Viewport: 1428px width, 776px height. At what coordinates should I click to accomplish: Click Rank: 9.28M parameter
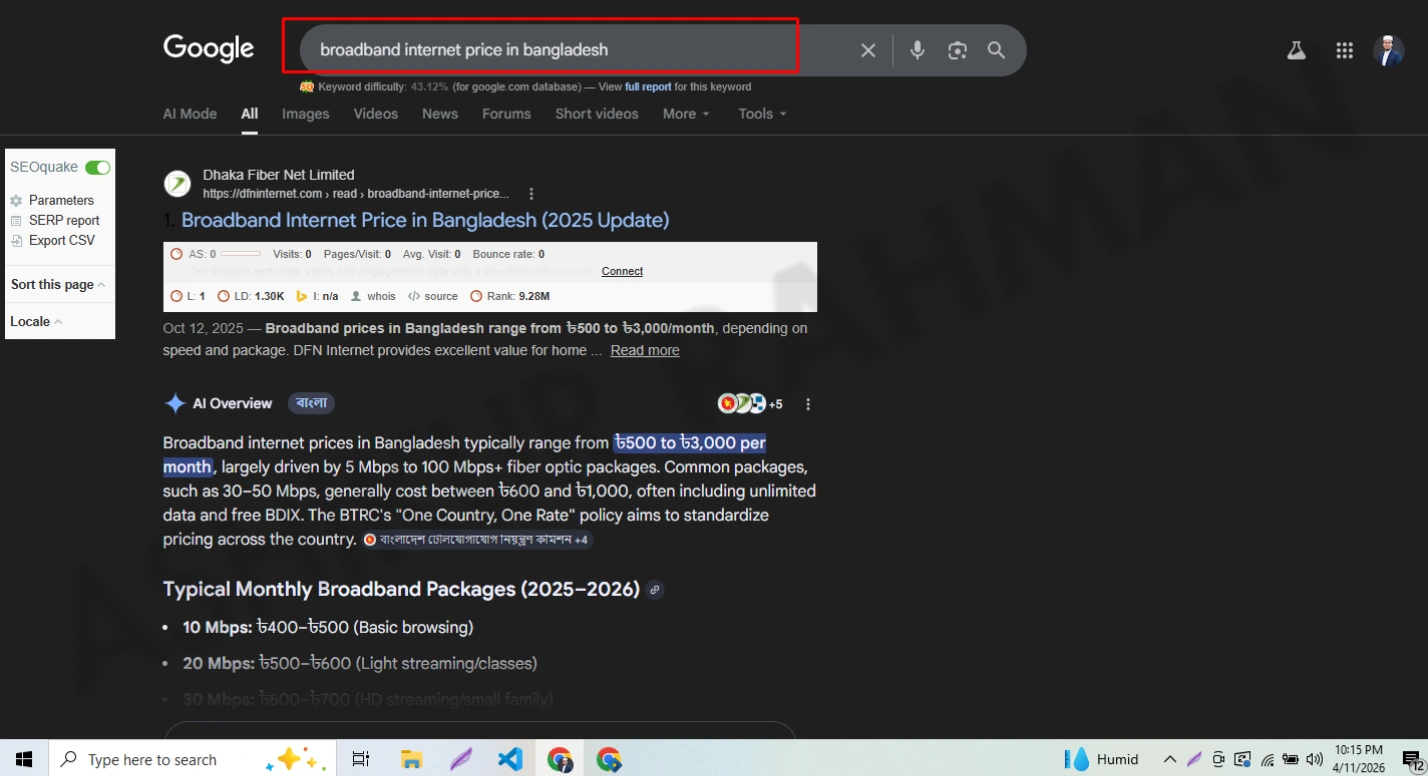510,296
